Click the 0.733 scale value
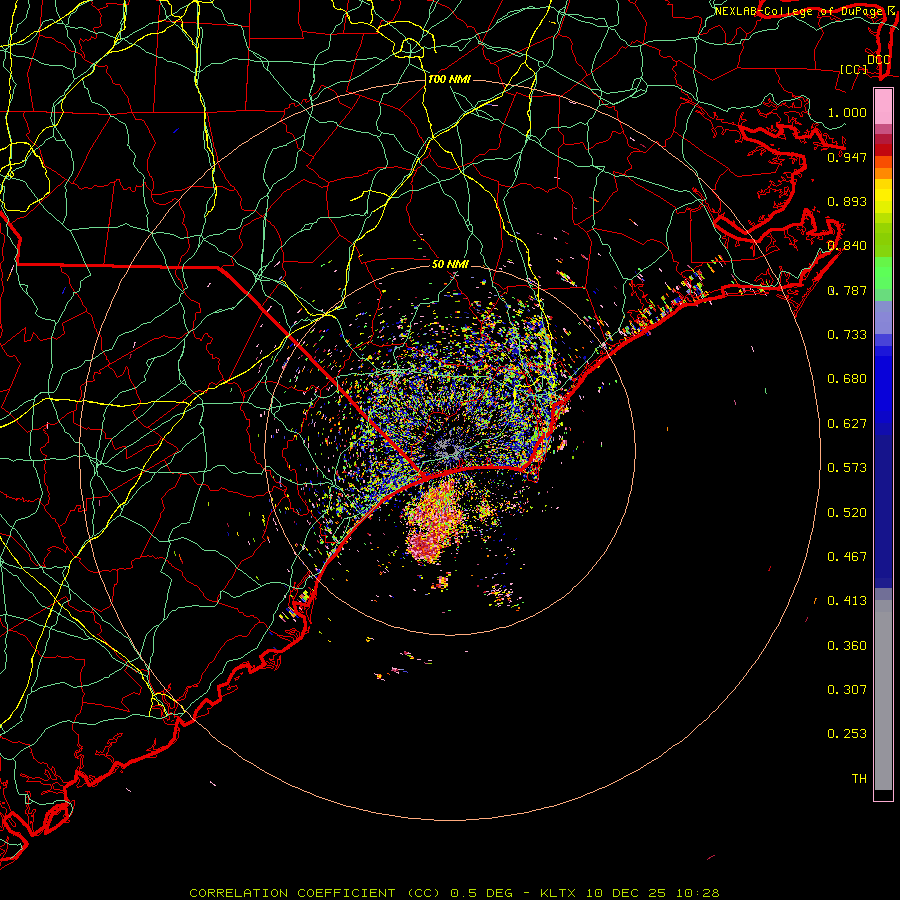Viewport: 900px width, 900px height. 847,335
